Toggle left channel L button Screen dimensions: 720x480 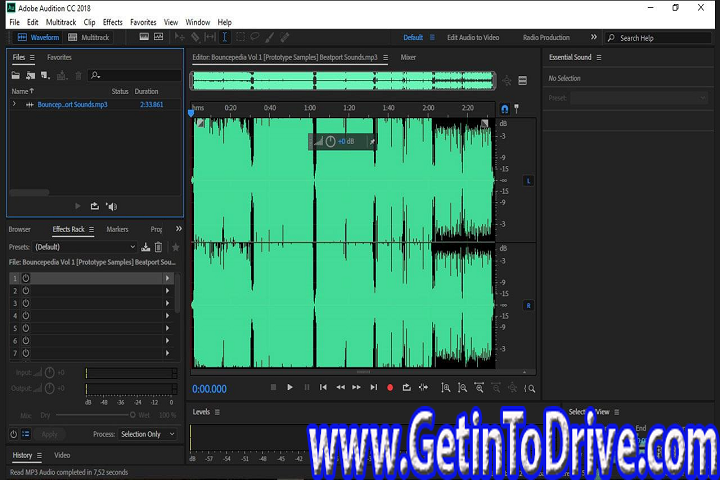[528, 181]
